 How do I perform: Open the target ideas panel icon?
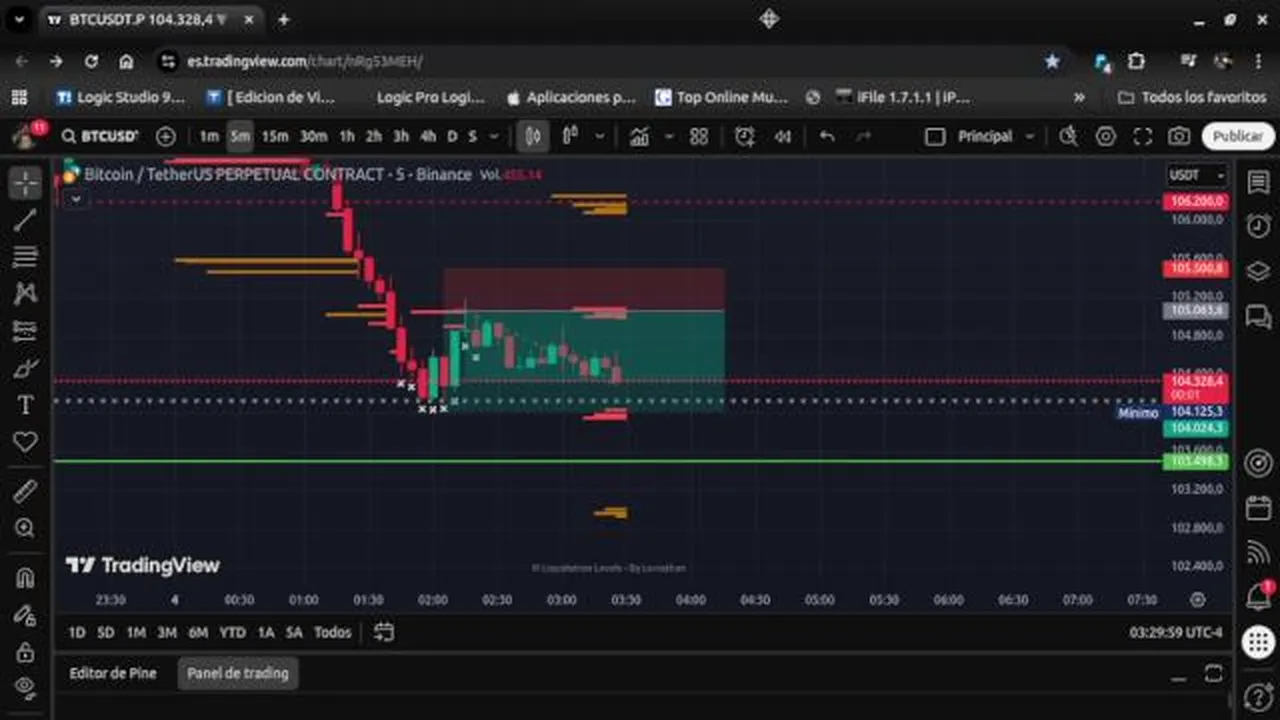coord(1258,463)
